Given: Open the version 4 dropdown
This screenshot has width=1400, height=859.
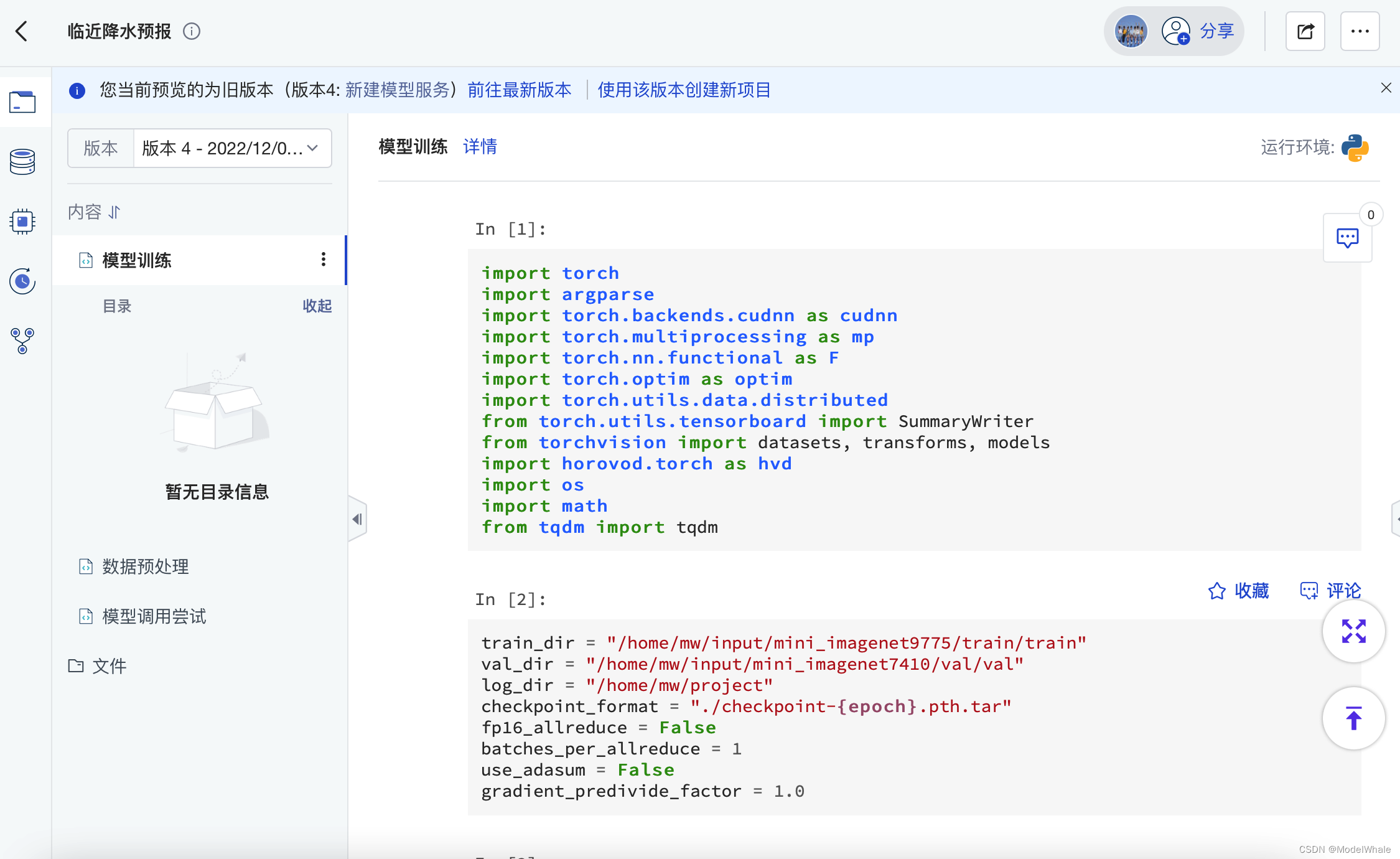Looking at the screenshot, I should (x=231, y=148).
